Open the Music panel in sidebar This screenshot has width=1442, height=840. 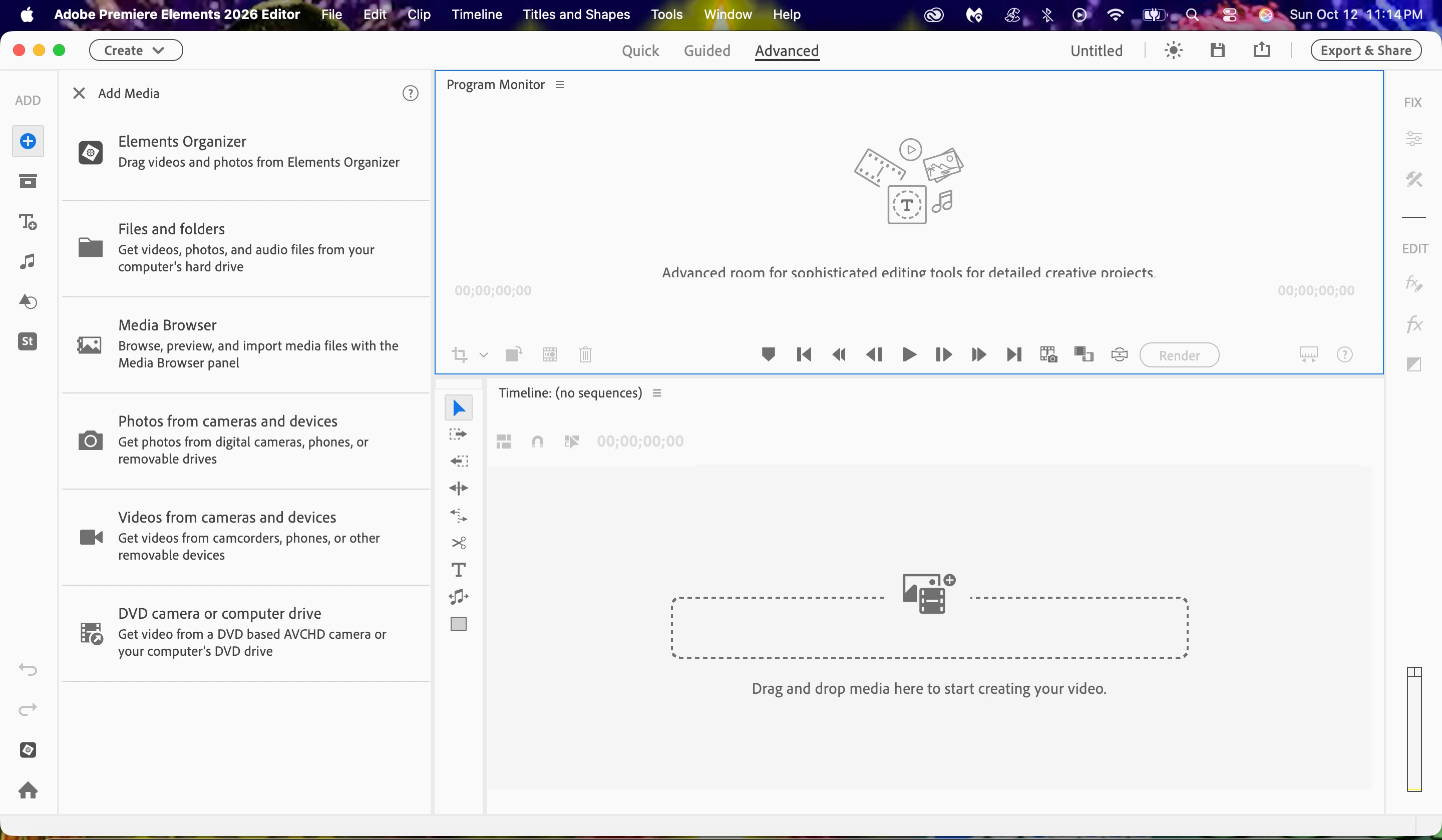coord(28,261)
